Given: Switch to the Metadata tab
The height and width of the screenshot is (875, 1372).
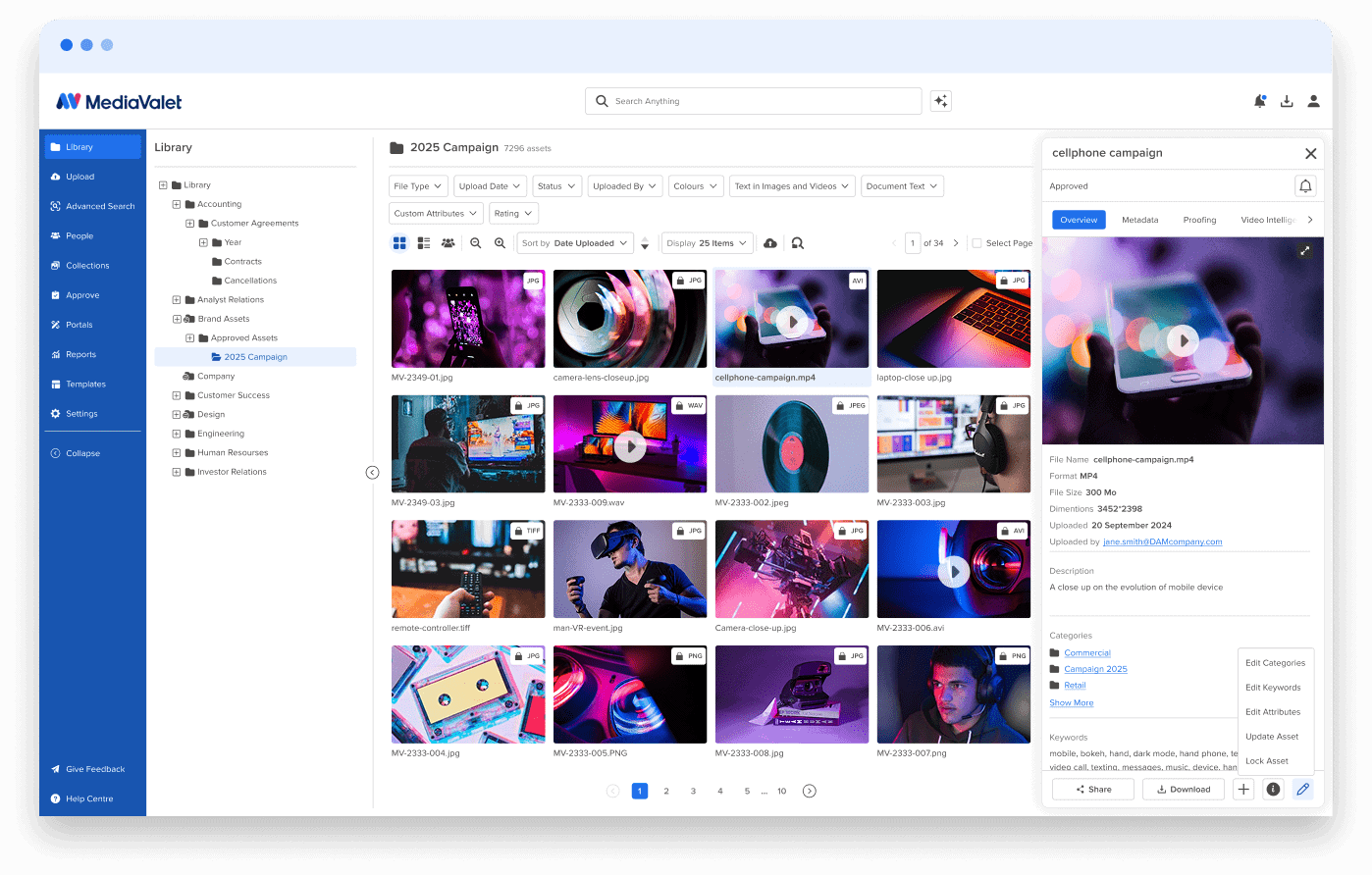Looking at the screenshot, I should click(x=1139, y=220).
